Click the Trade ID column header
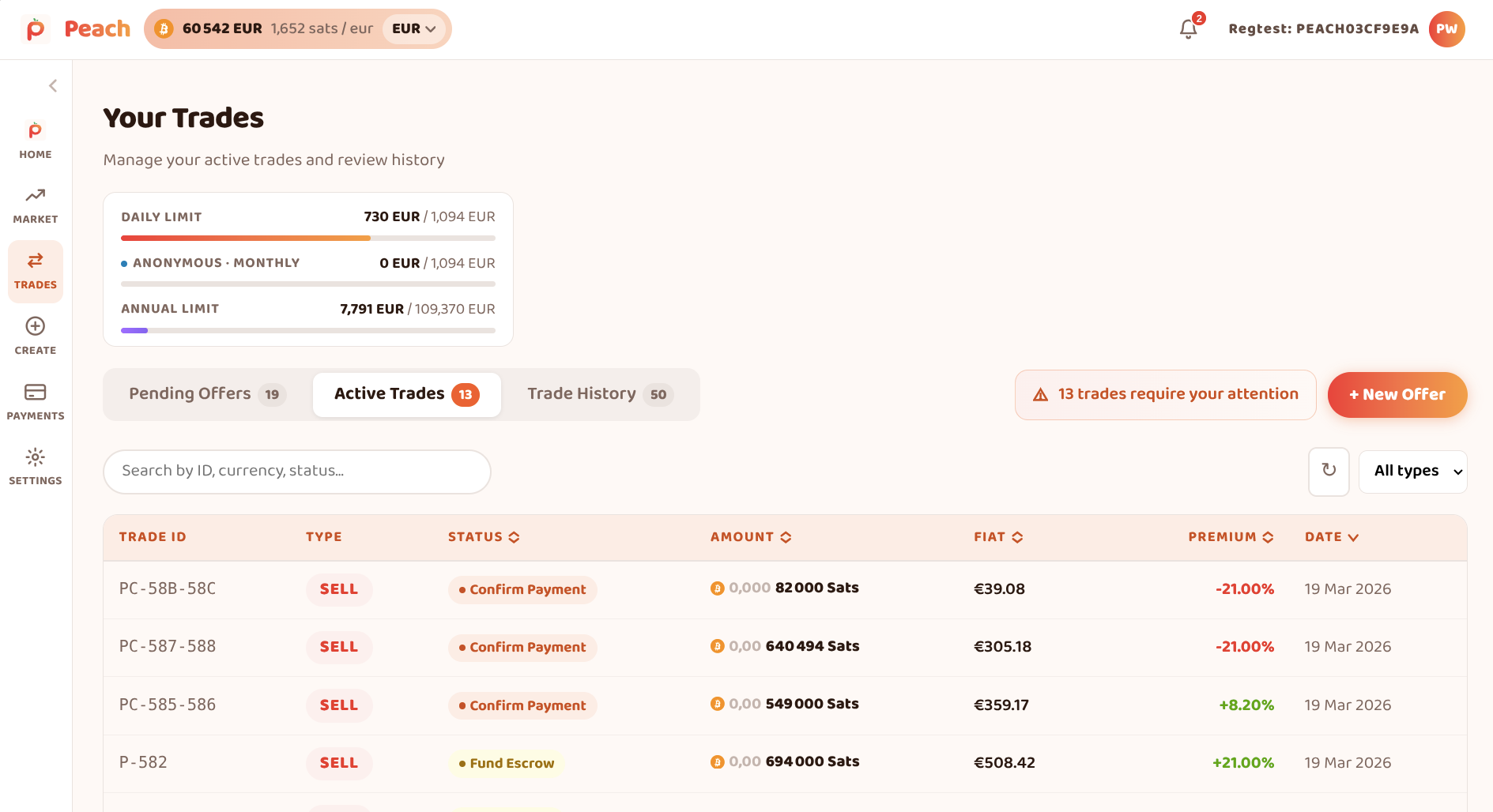This screenshot has height=812, width=1493. coord(153,537)
